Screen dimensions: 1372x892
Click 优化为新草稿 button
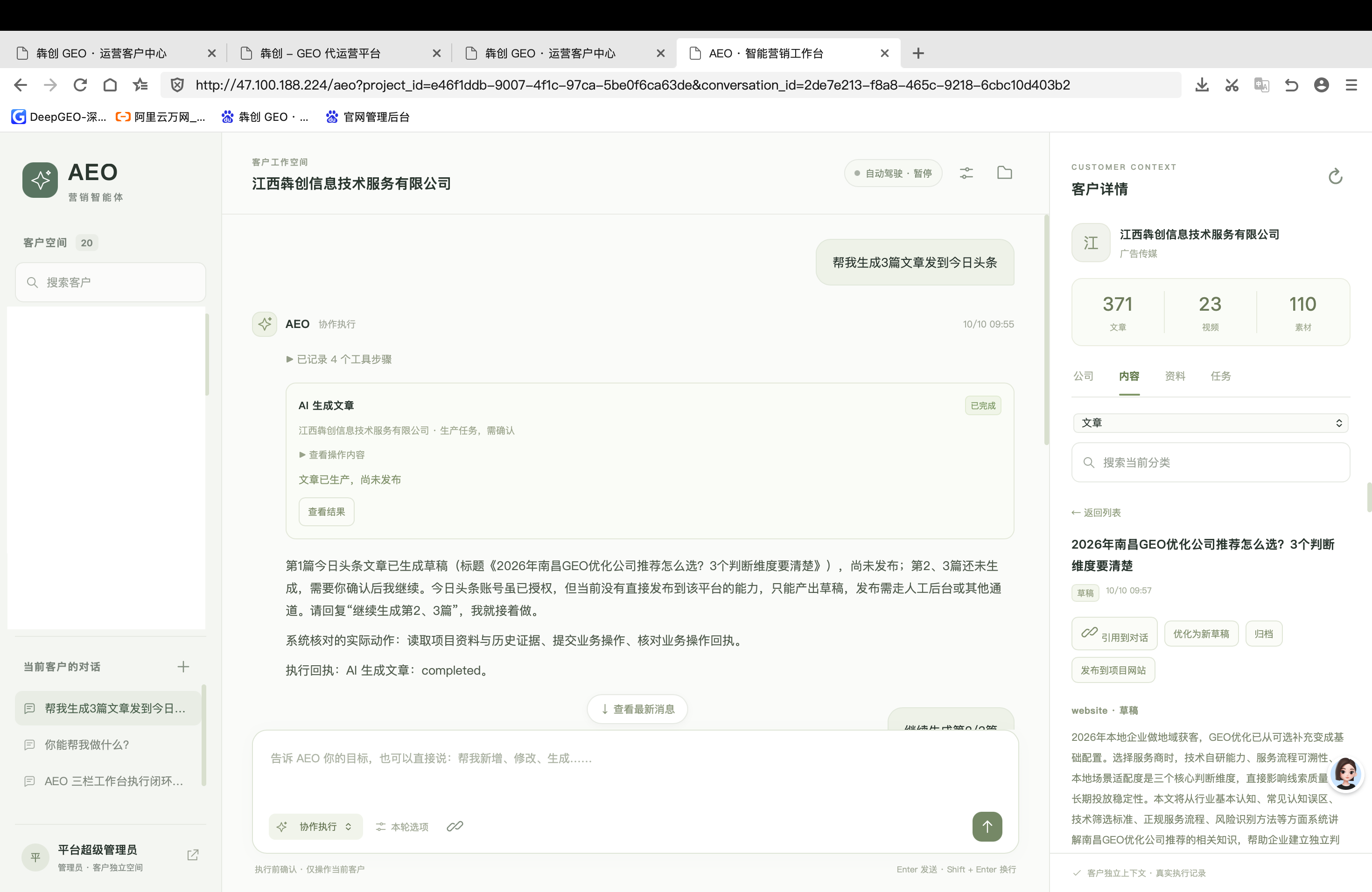(1201, 634)
